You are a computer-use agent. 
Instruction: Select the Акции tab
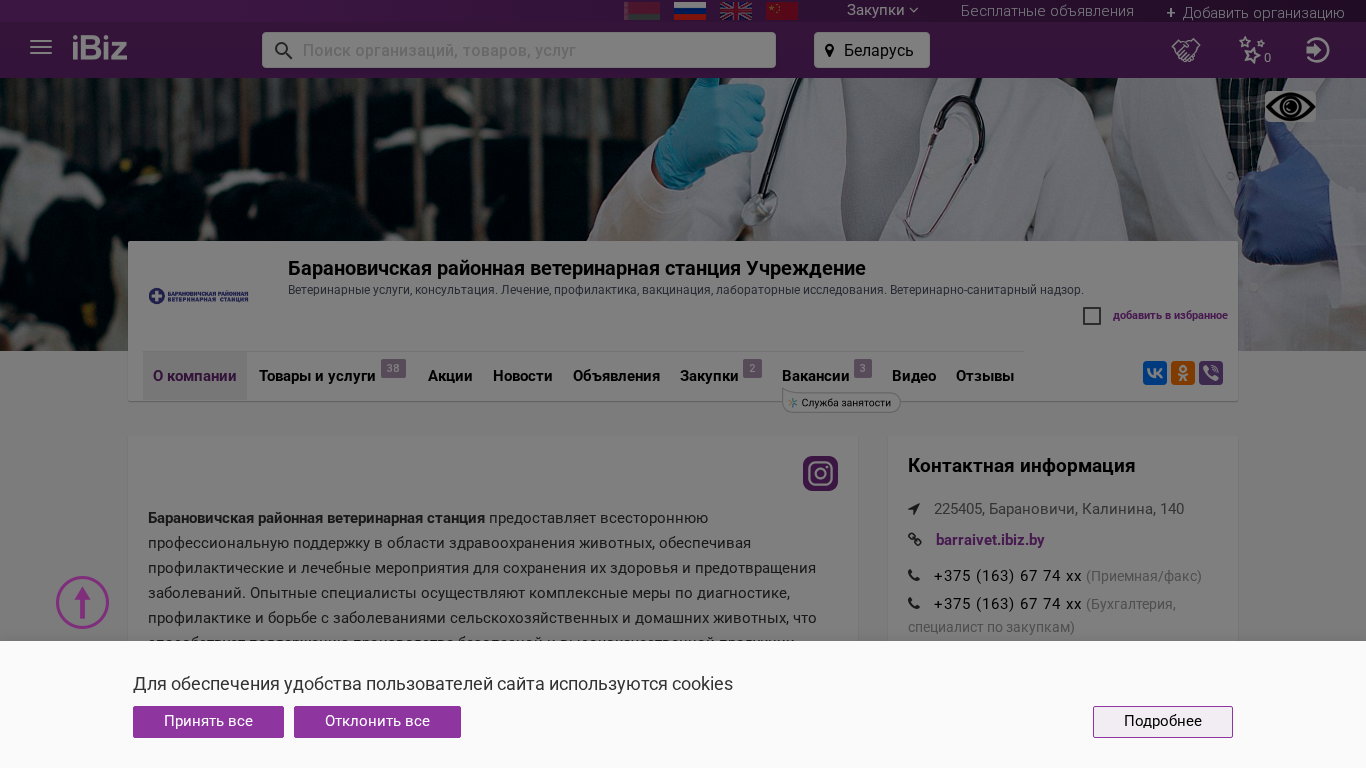click(x=450, y=376)
